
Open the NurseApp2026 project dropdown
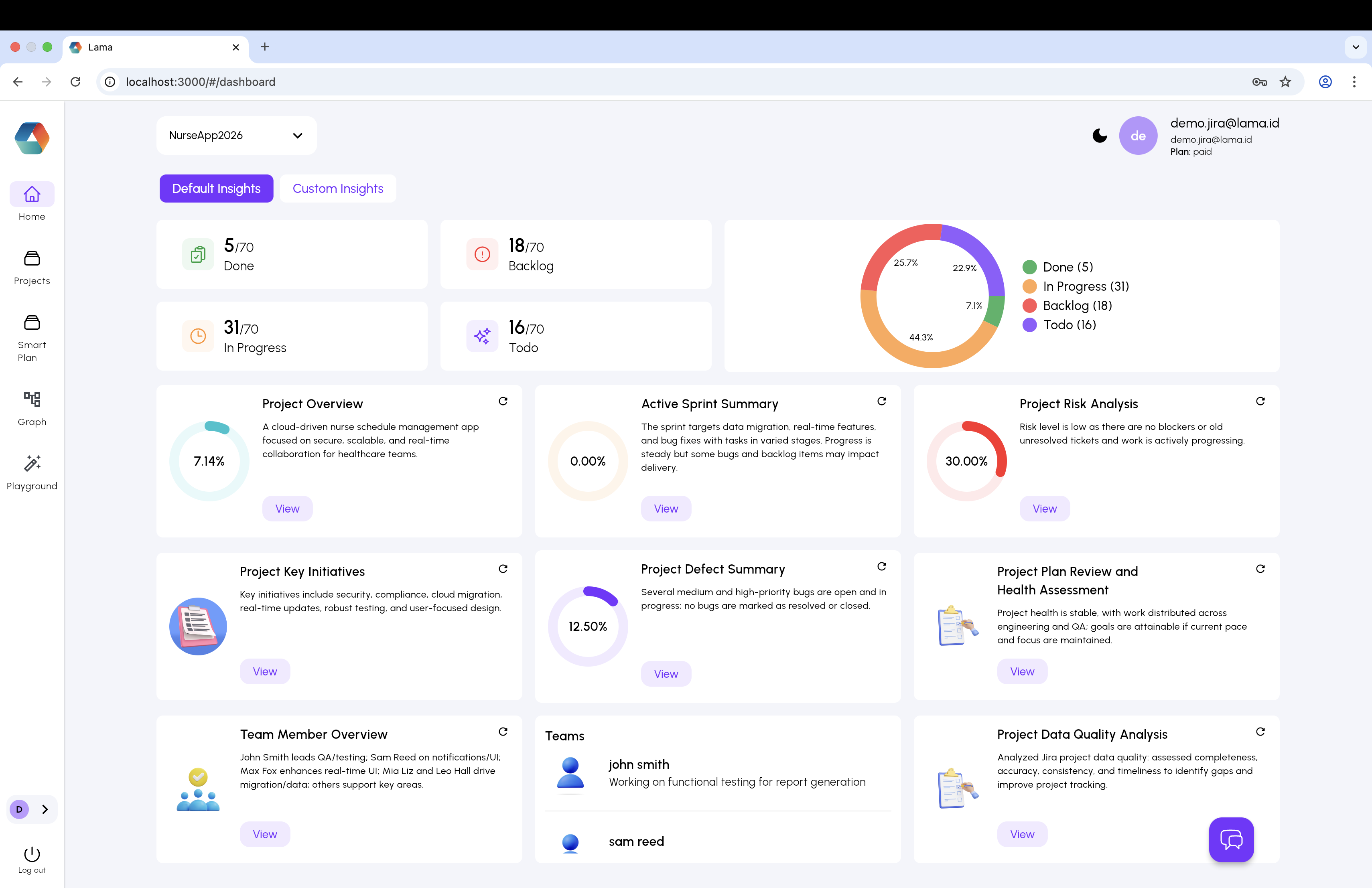pyautogui.click(x=236, y=136)
